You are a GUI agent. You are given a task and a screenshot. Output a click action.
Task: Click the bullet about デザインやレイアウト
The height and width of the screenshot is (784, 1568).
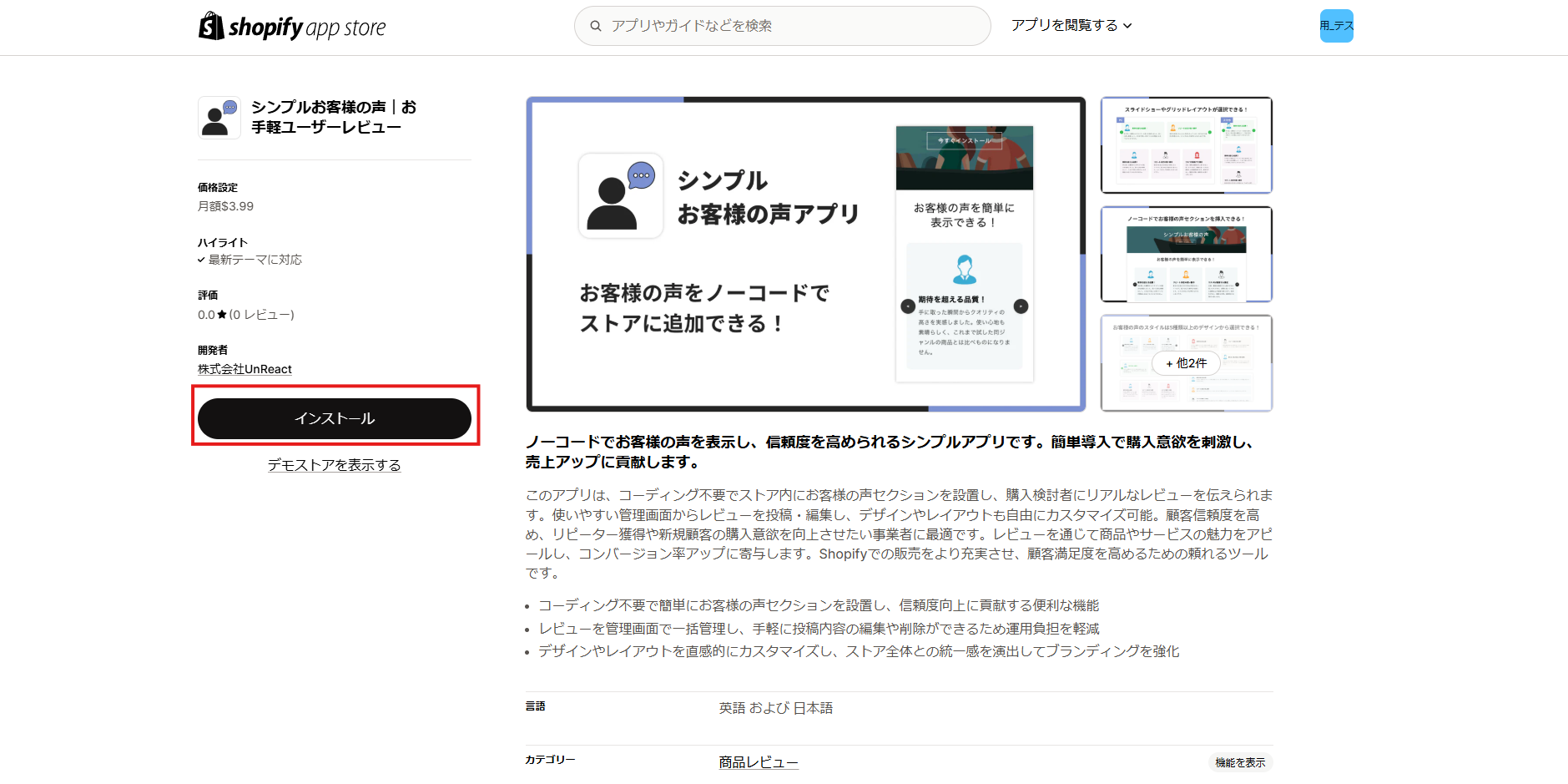[859, 651]
